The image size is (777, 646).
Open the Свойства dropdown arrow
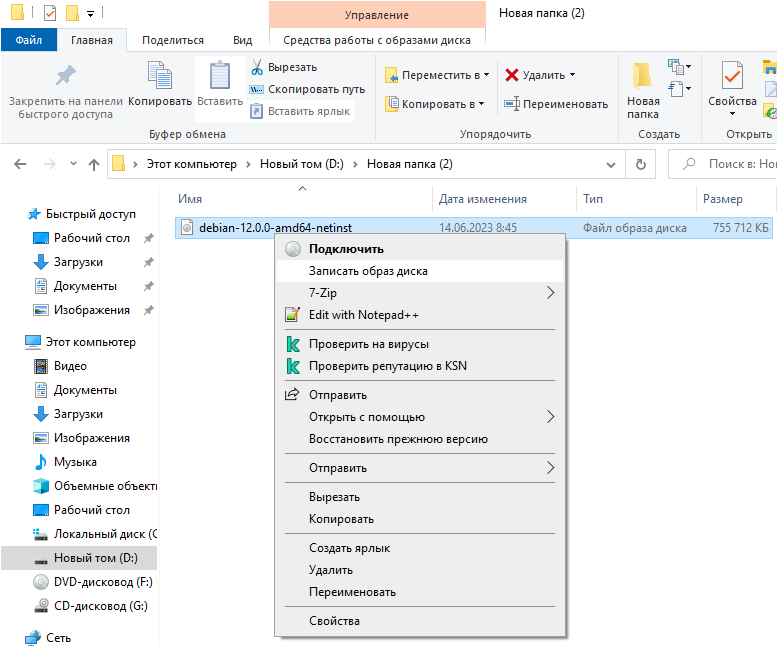tap(732, 114)
